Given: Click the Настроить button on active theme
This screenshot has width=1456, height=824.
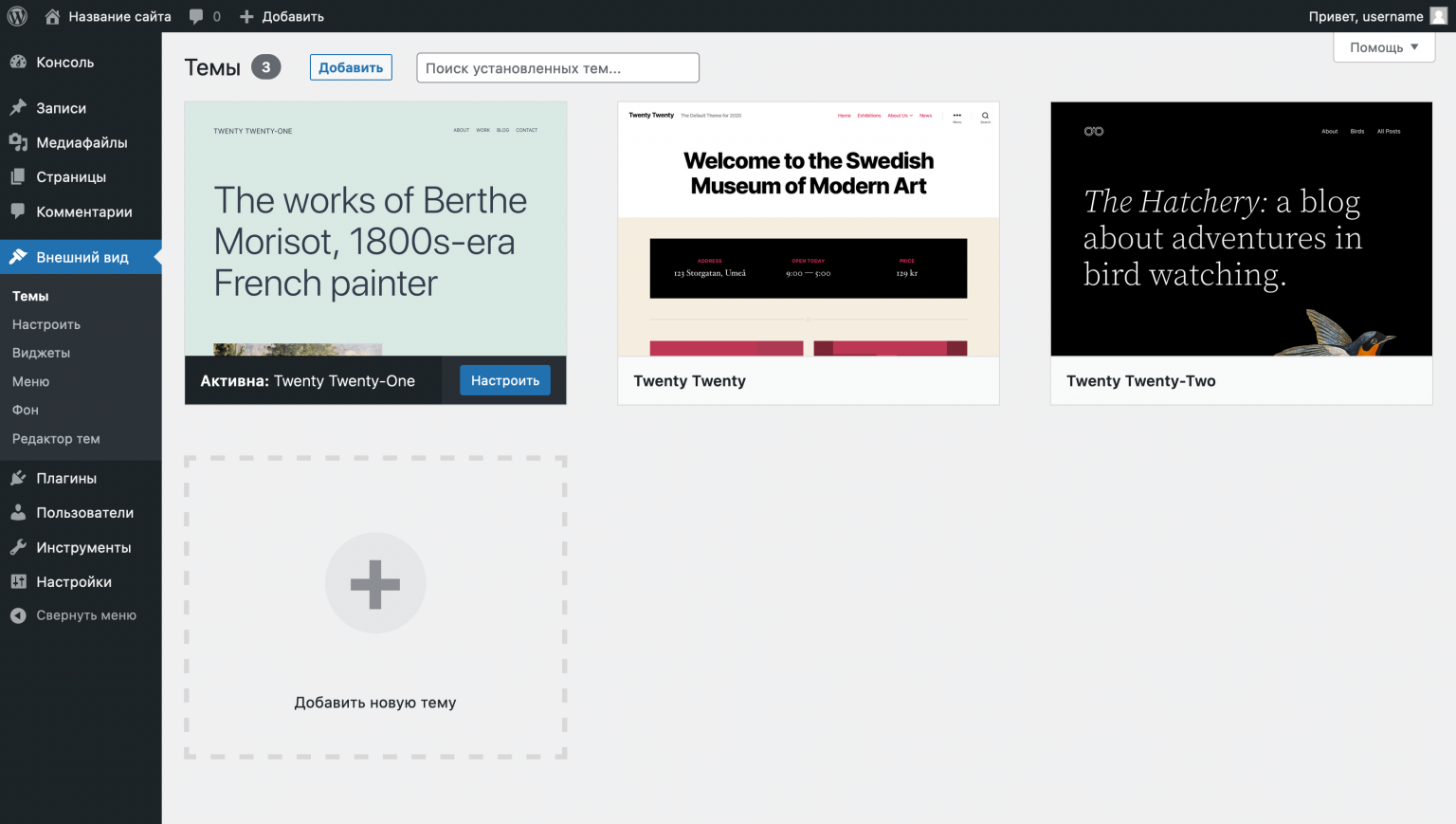Looking at the screenshot, I should [x=504, y=380].
